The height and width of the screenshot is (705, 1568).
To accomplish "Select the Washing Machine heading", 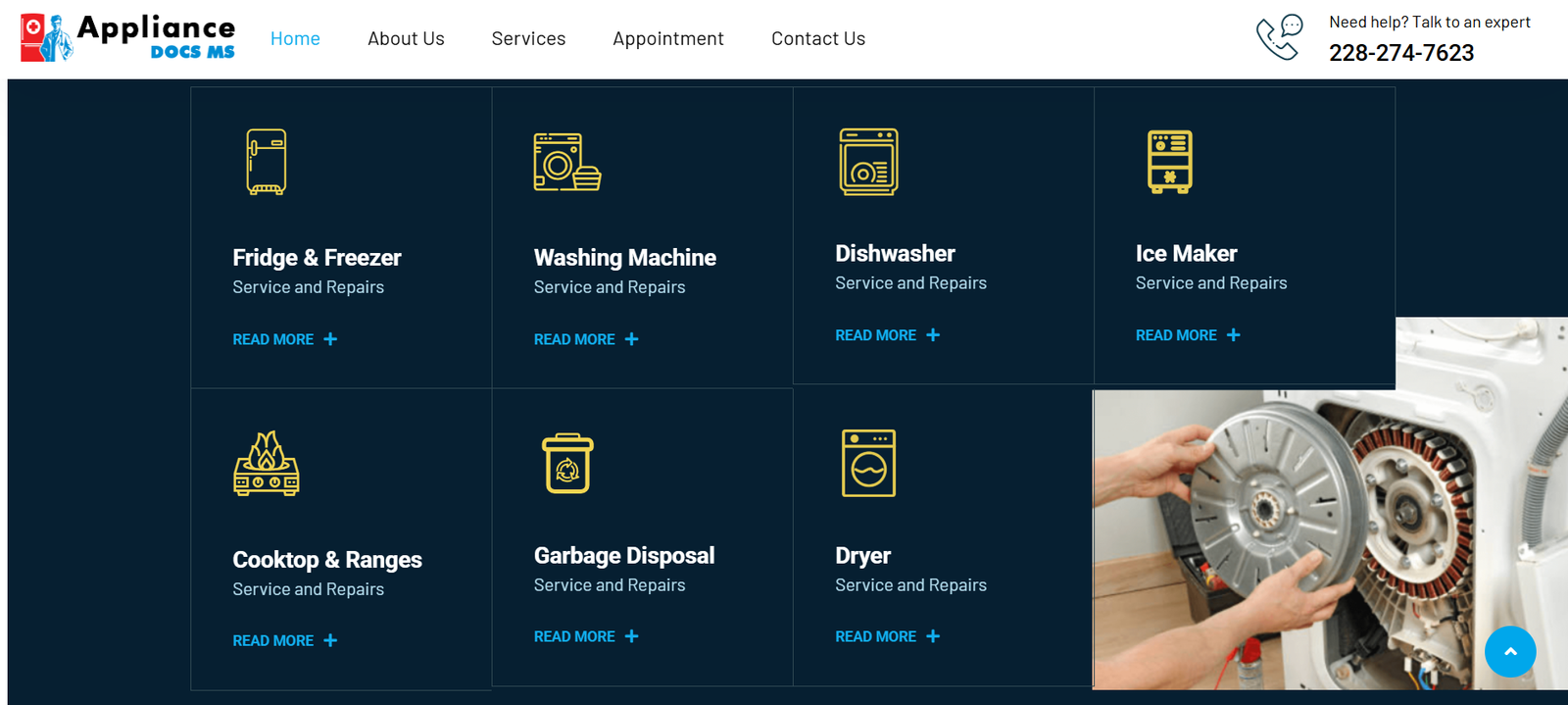I will 625,258.
